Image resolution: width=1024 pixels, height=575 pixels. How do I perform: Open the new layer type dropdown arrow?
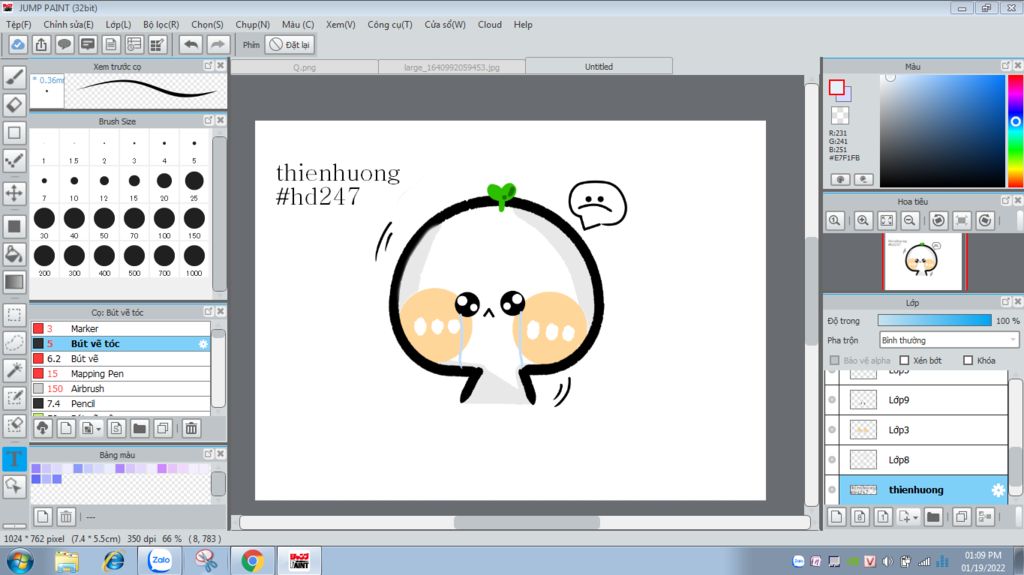pyautogui.click(x=915, y=518)
